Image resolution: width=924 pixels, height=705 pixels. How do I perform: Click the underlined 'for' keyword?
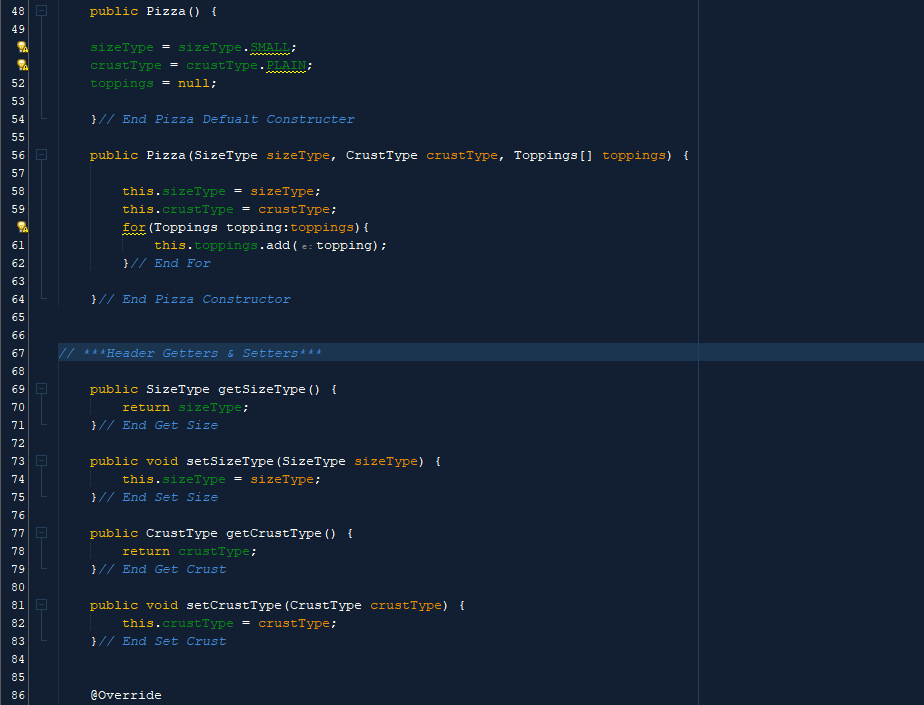tap(134, 228)
